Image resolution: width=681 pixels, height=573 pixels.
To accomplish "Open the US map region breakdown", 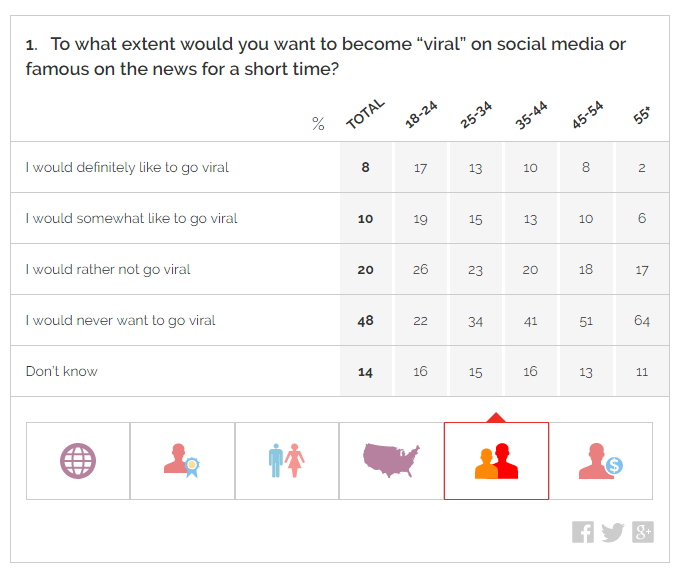I will click(391, 461).
